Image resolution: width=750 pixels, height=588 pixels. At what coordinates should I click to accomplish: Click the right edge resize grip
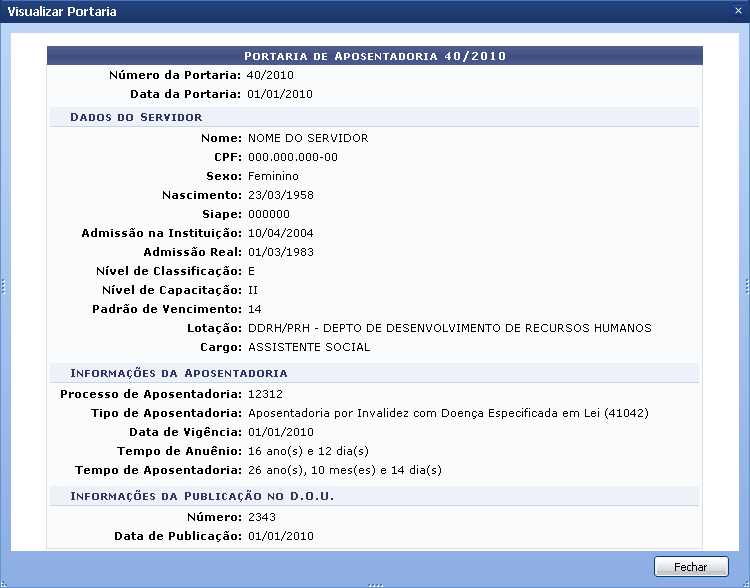(746, 287)
